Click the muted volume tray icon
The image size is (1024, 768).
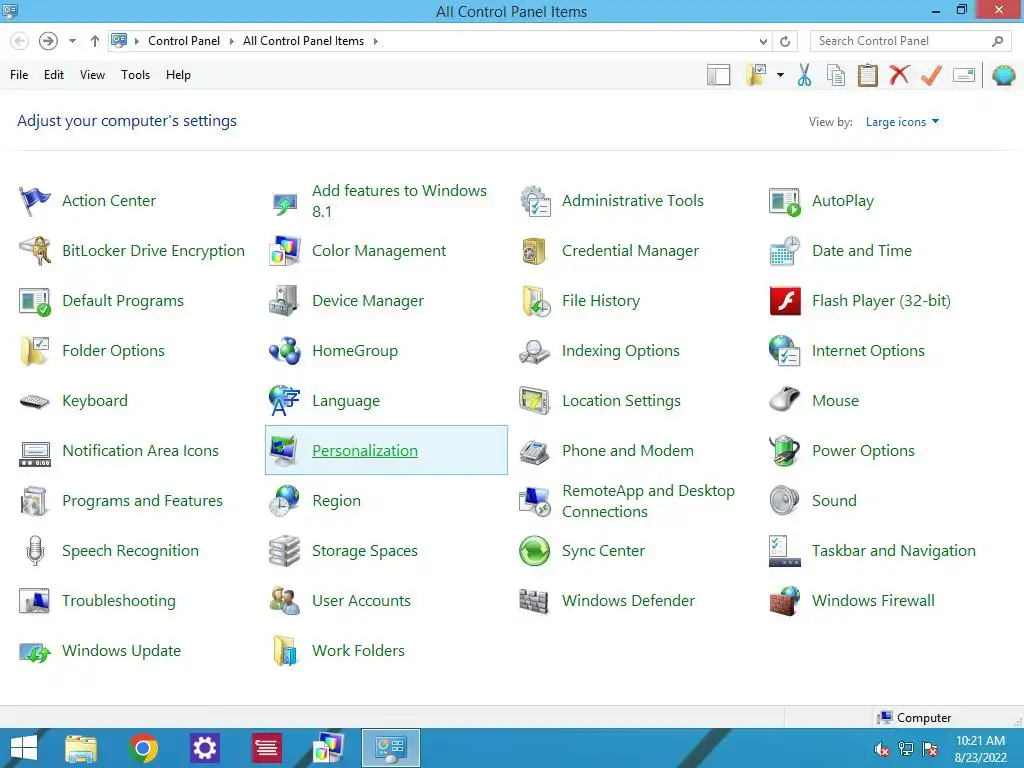[881, 749]
